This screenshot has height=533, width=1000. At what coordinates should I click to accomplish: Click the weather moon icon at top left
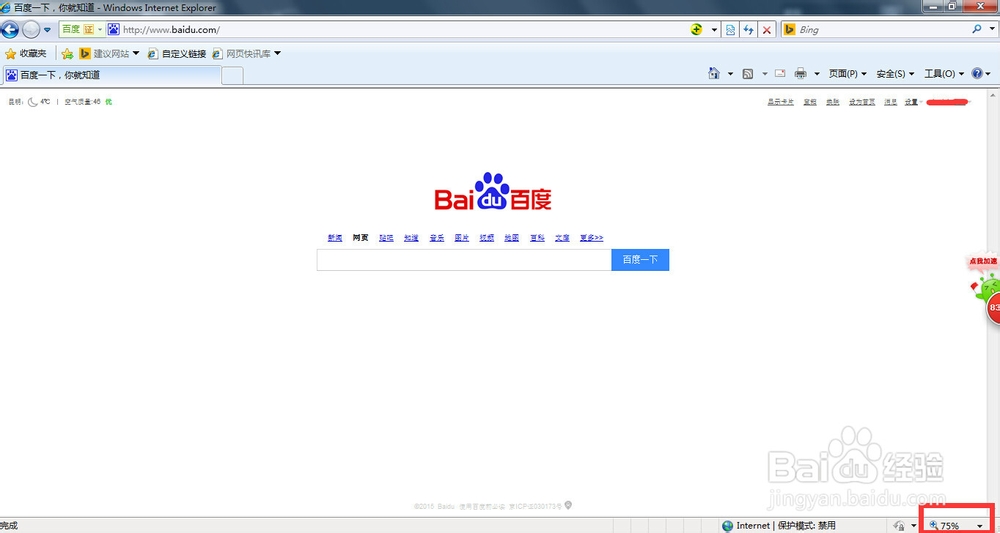33,102
